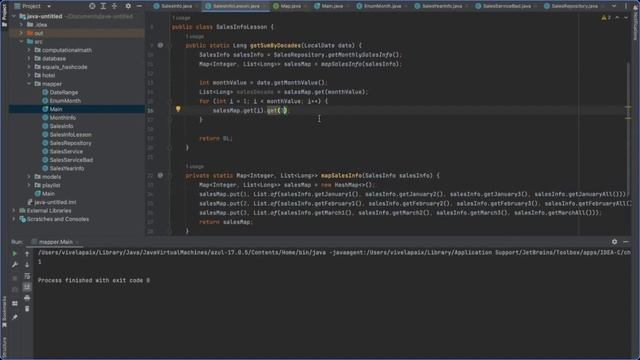This screenshot has width=640, height=360.
Task: Select java-untitled.iml file
Action: click(55, 202)
